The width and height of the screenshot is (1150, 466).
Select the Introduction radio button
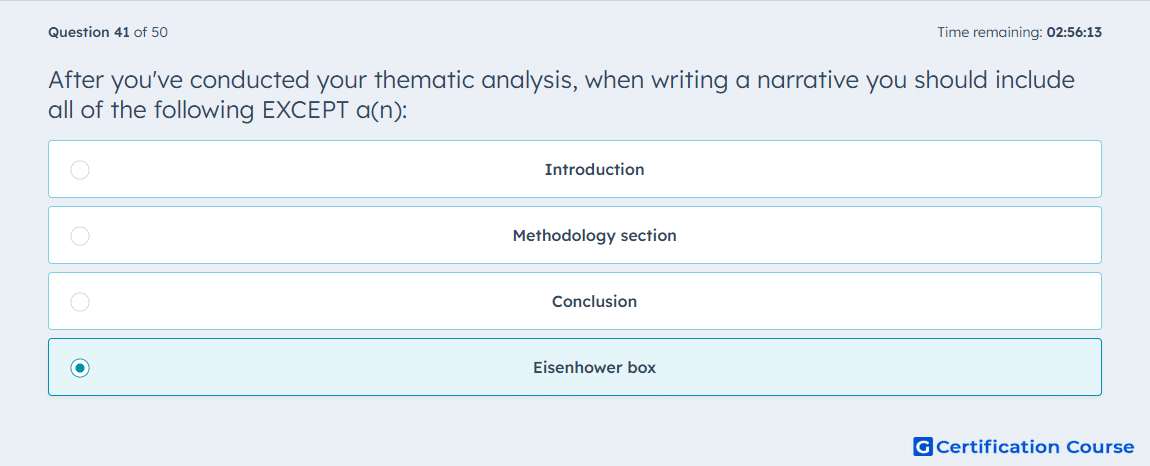(80, 170)
